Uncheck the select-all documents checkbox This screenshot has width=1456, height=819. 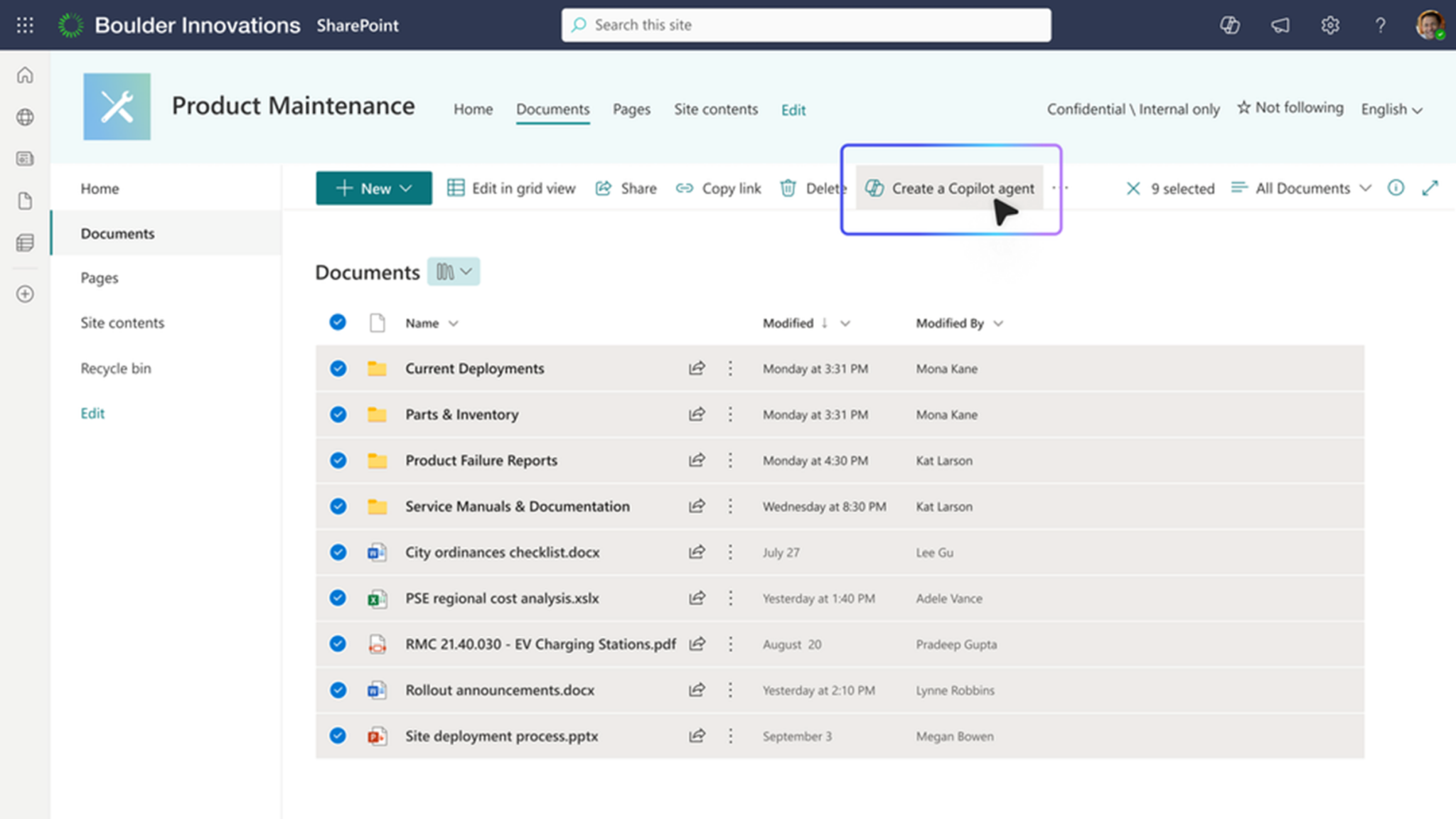(x=338, y=322)
